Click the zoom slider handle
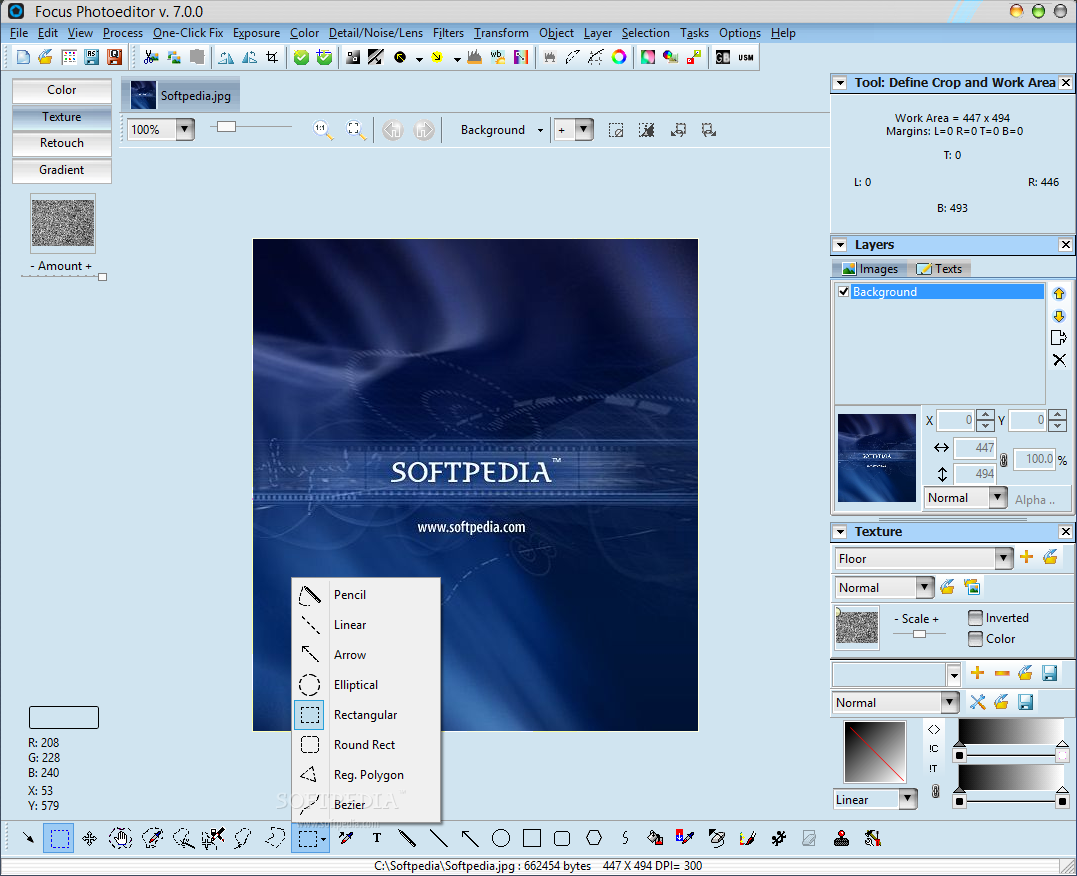Viewport: 1077px width, 876px height. click(x=226, y=126)
